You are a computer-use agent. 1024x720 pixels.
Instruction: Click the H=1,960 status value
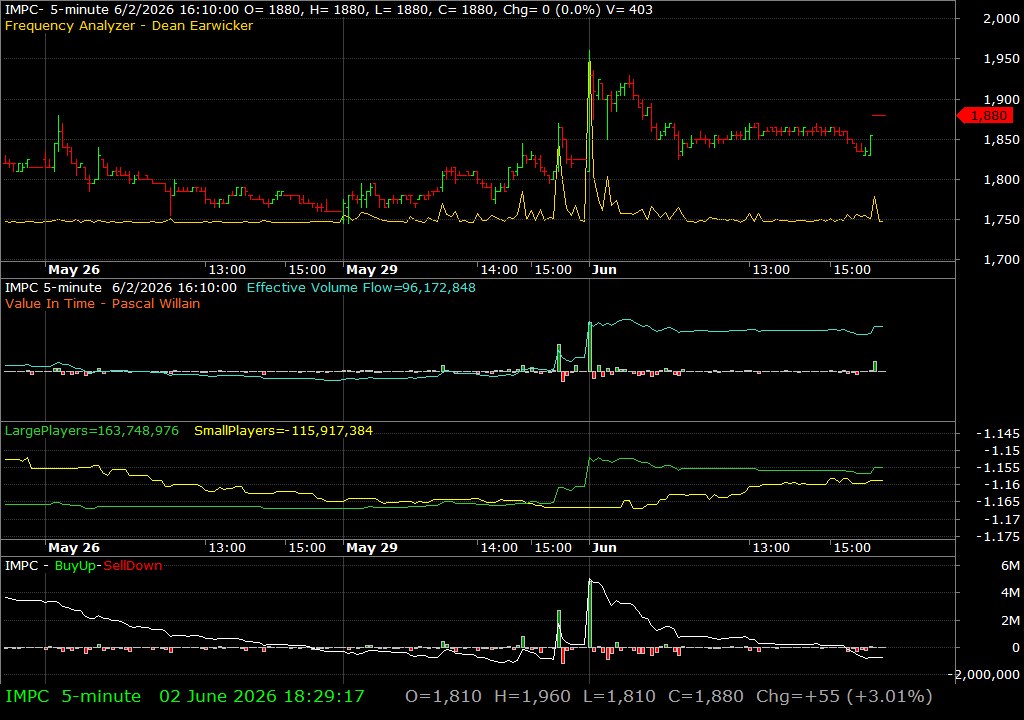[532, 696]
